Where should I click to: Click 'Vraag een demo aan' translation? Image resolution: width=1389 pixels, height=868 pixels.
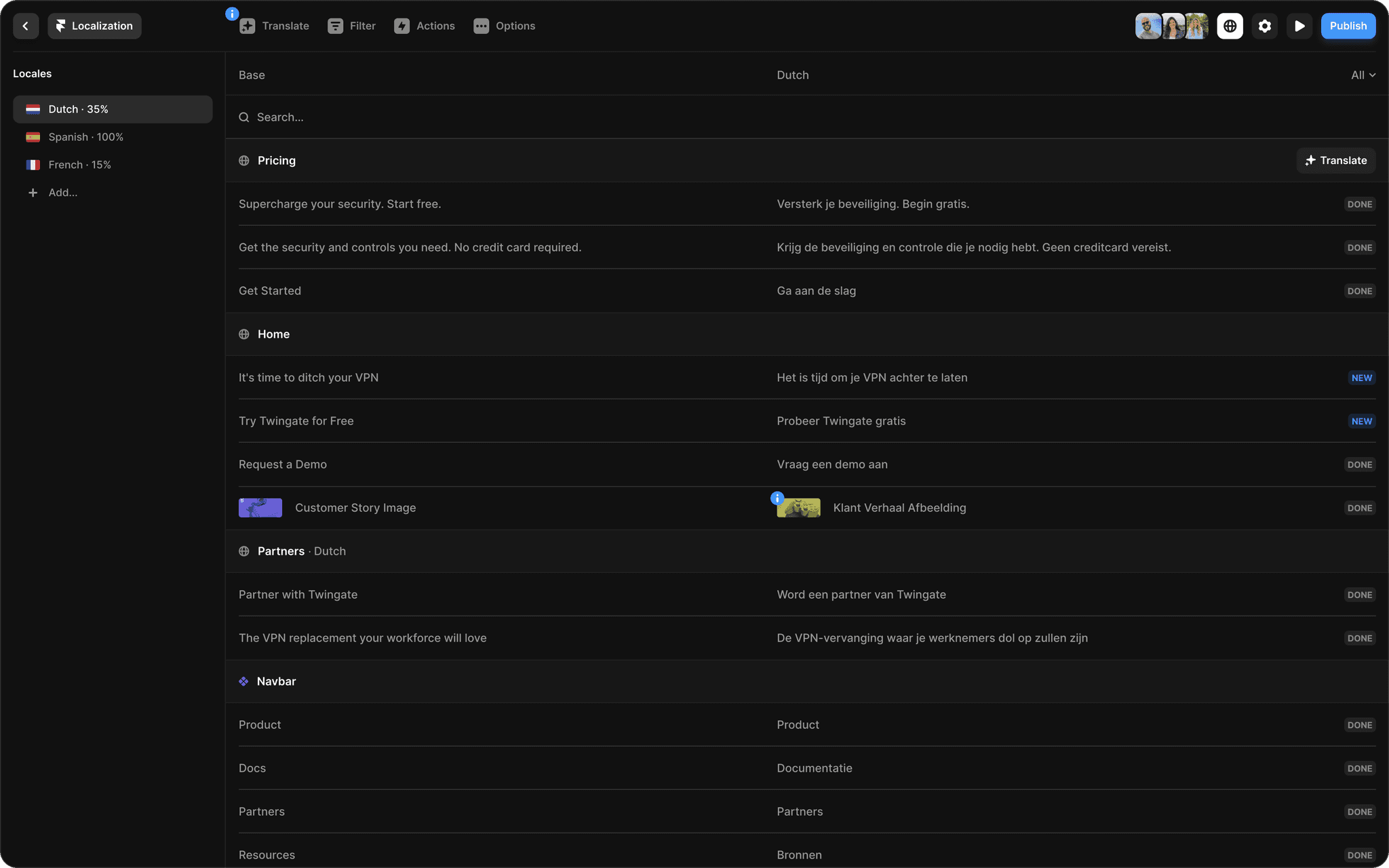tap(832, 465)
